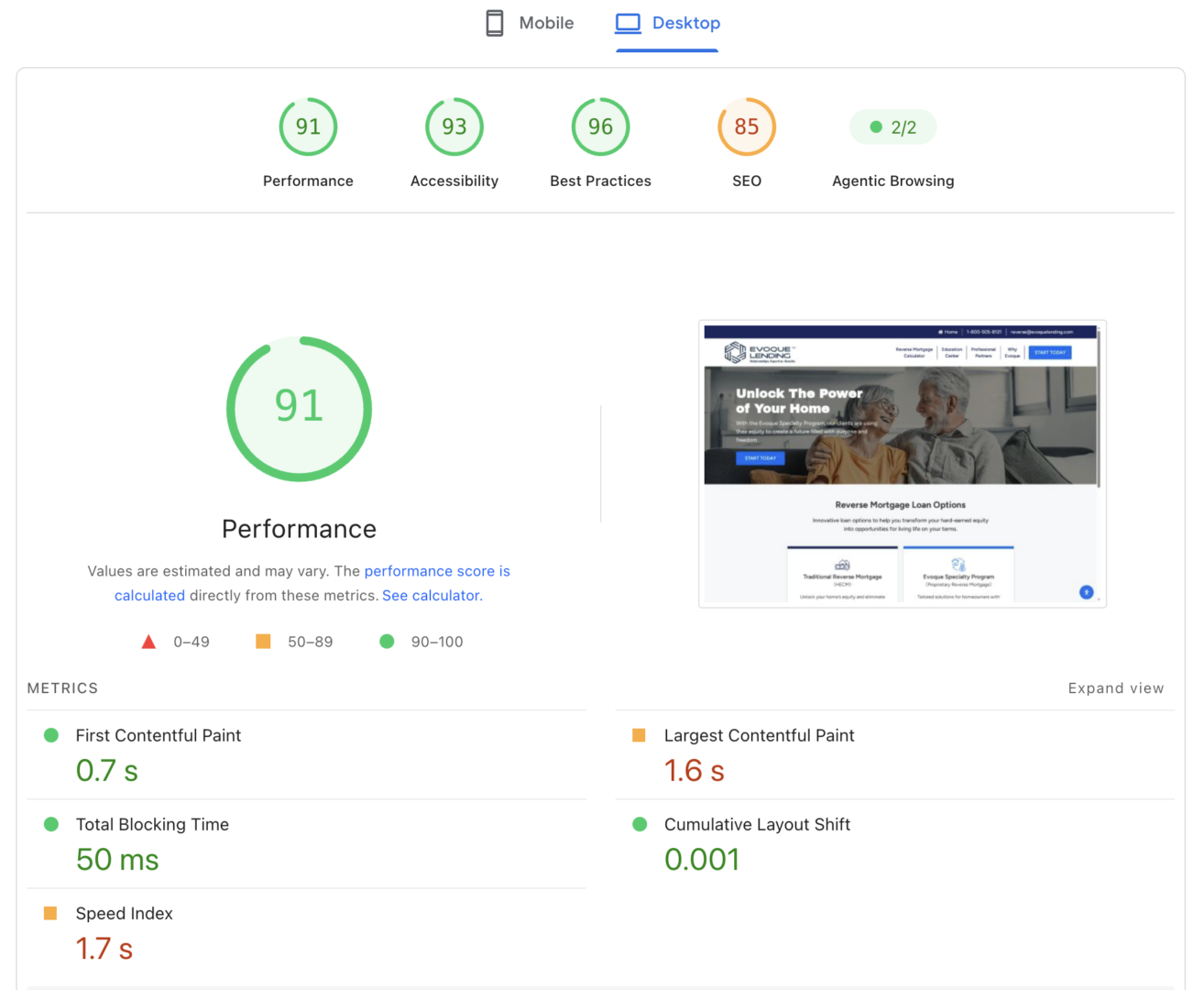The image size is (1204, 990).
Task: Click green dot beside Cumulative Layout Shift
Action: [x=640, y=824]
